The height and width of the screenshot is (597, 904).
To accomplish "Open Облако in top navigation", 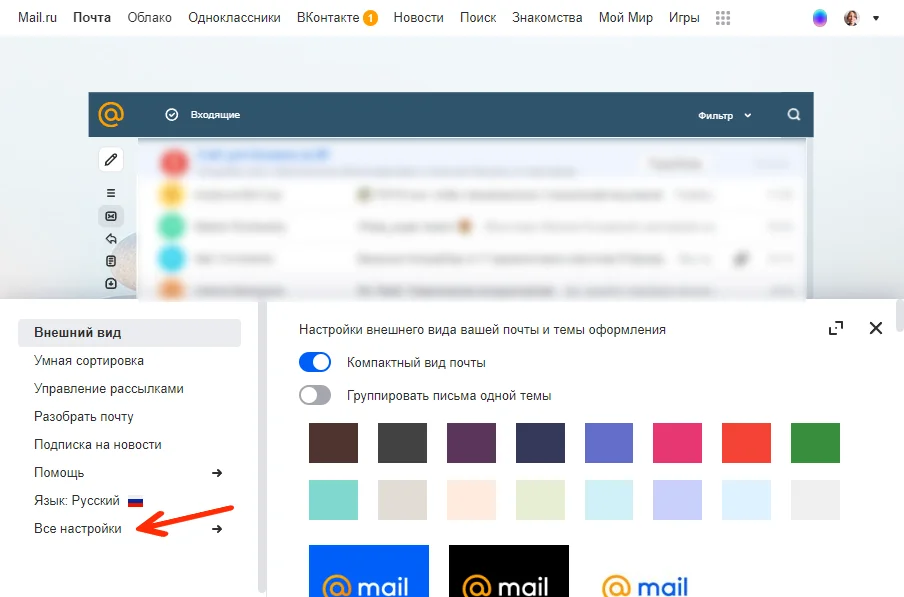I will click(x=149, y=18).
